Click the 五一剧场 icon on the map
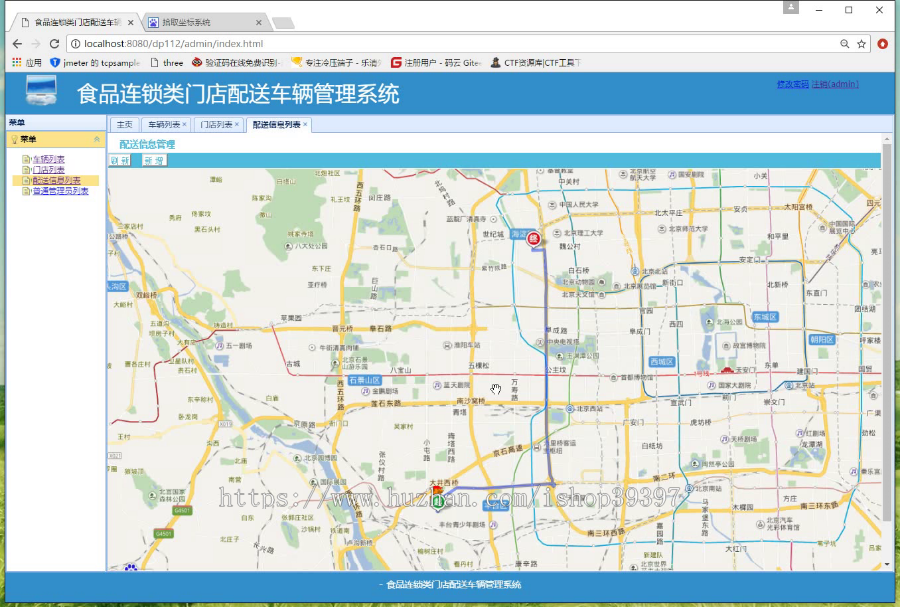This screenshot has height=607, width=900. tap(219, 346)
